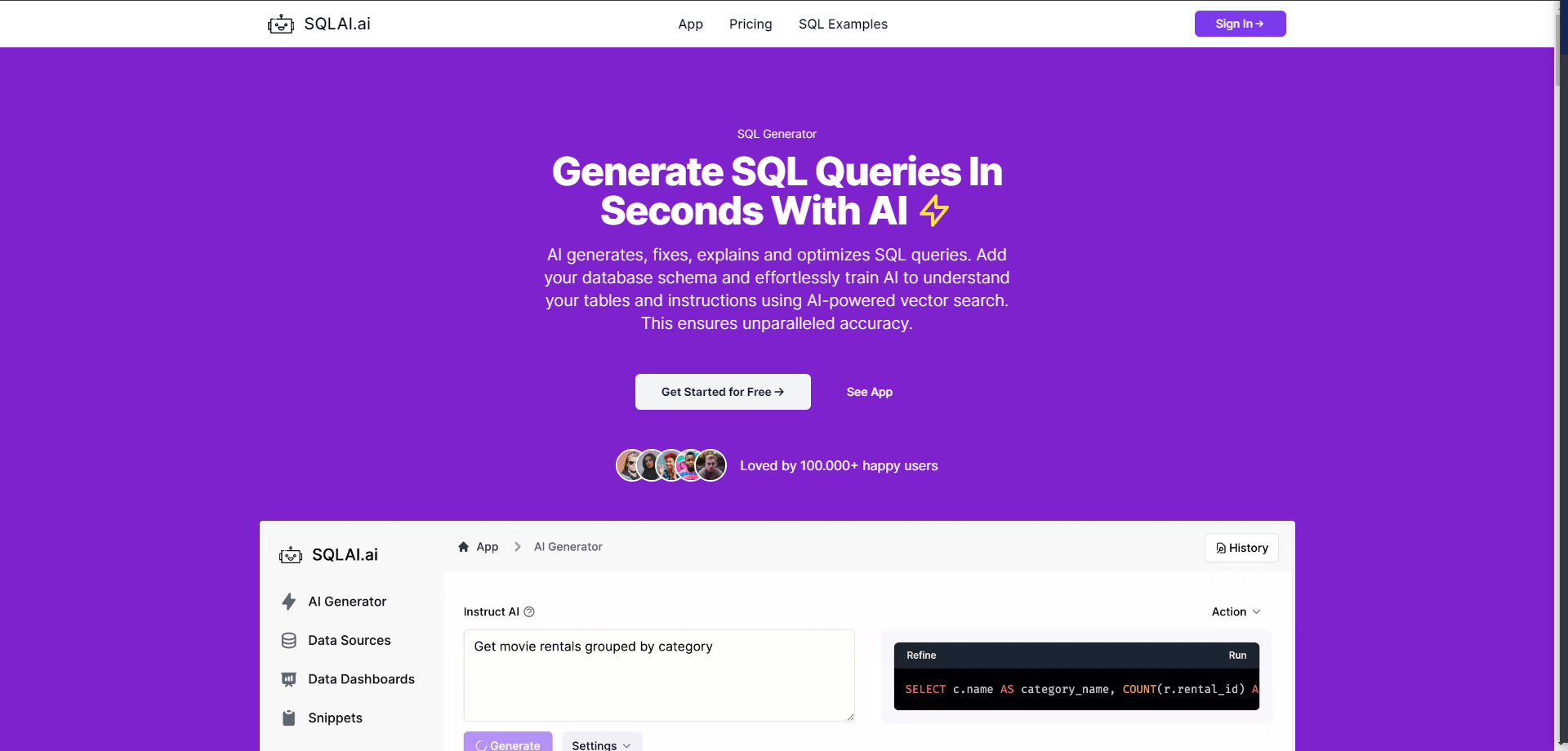Viewport: 1568px width, 751px height.
Task: Click the AI Generator breadcrumb text
Action: tap(568, 547)
